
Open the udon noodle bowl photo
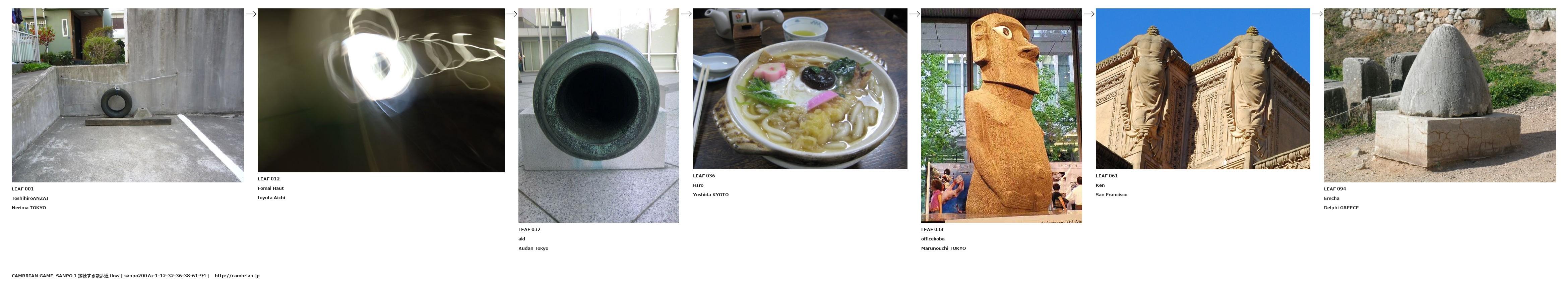coord(800,89)
